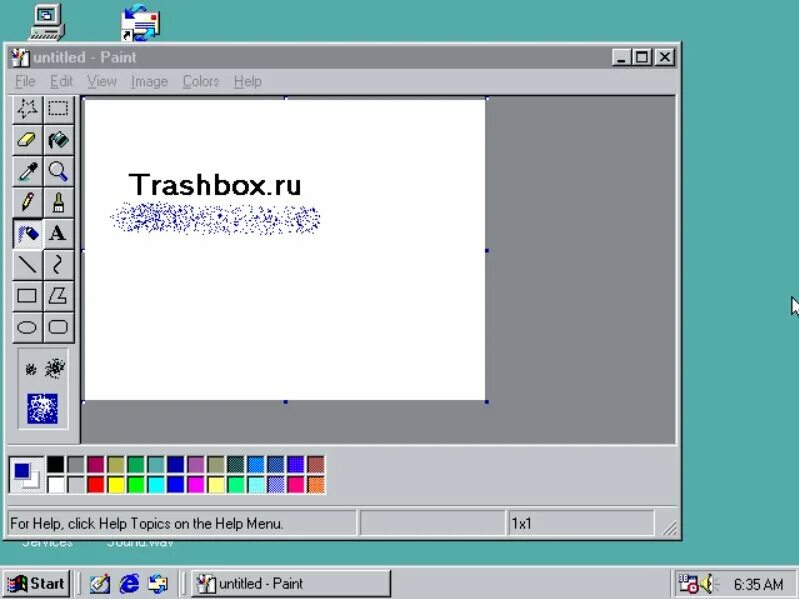This screenshot has width=799, height=599.
Task: Pick the small airbrush spray size
Action: pos(31,369)
